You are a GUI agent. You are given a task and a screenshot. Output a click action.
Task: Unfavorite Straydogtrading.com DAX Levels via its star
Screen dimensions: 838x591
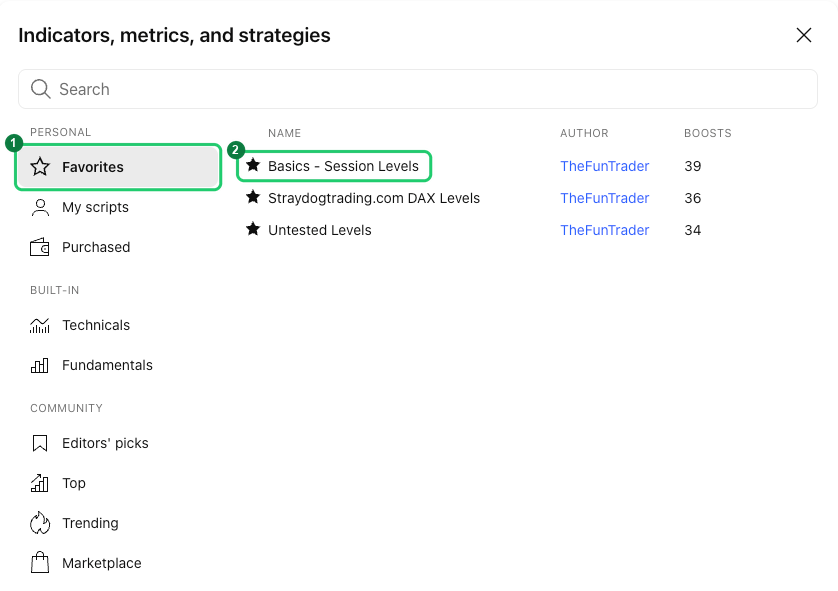(x=253, y=197)
